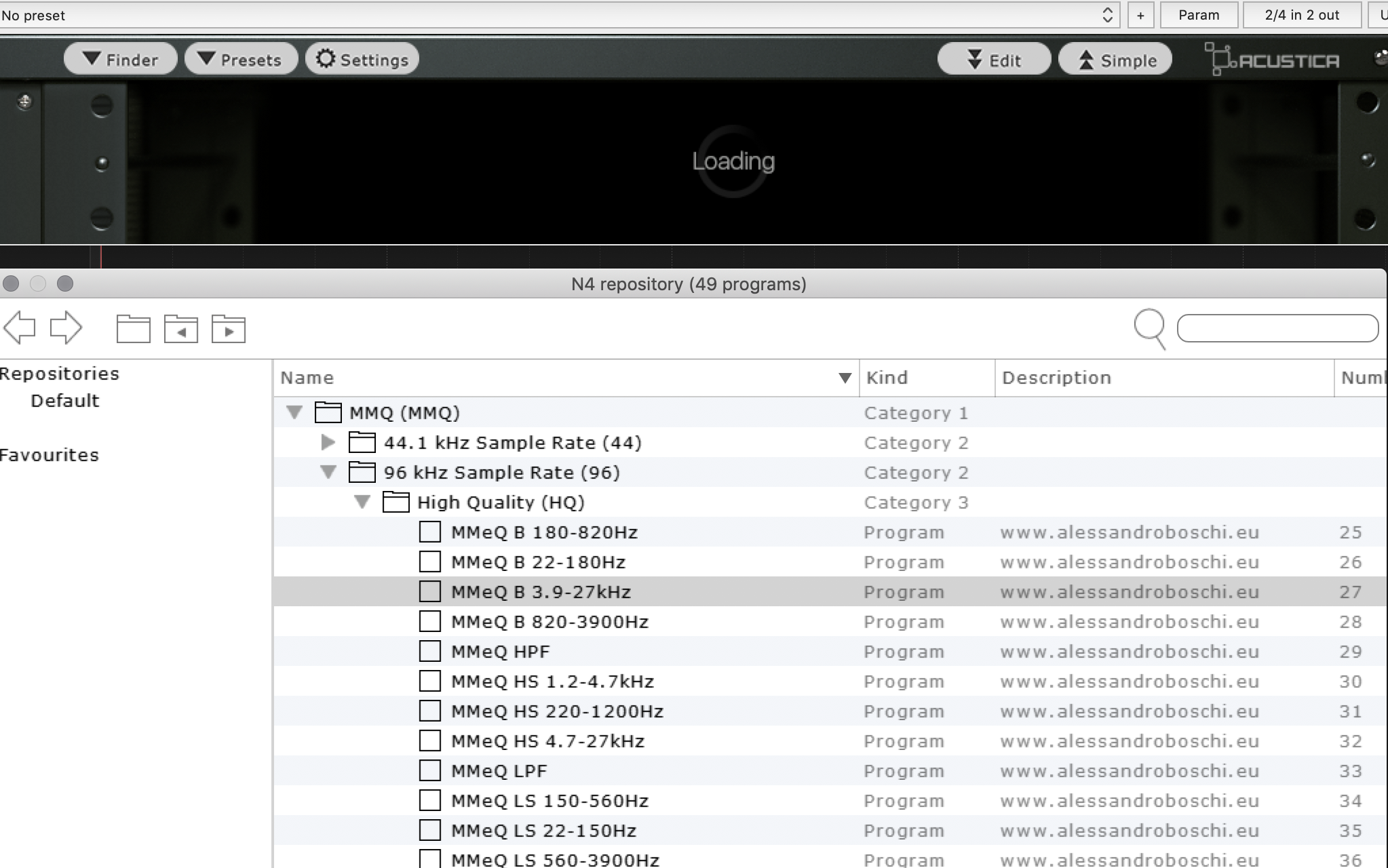The width and height of the screenshot is (1388, 868).
Task: Open the Settings gear button
Action: [x=362, y=60]
